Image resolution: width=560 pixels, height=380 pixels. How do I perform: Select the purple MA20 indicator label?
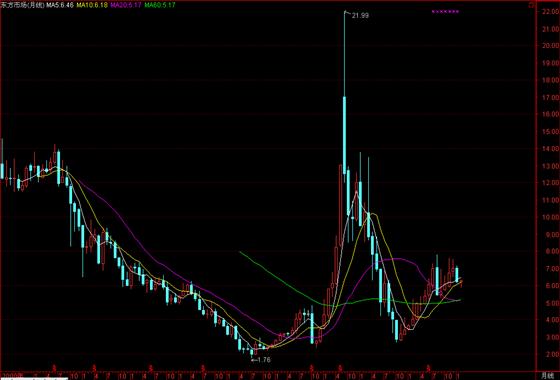tap(126, 5)
